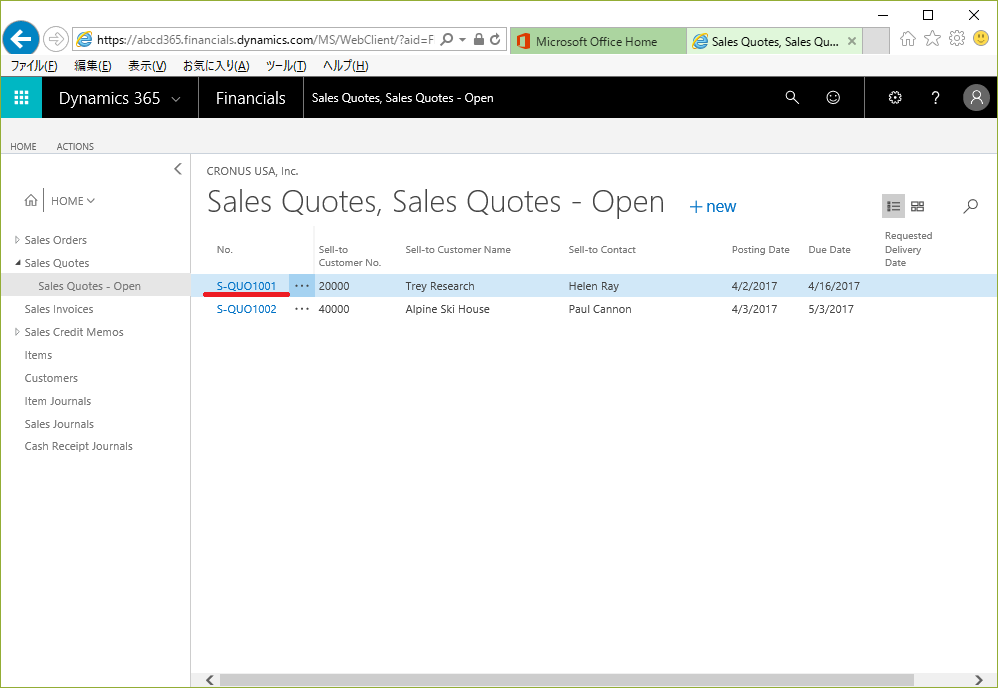Open search in the Dynamics 365 header
The width and height of the screenshot is (998, 688).
pos(792,97)
